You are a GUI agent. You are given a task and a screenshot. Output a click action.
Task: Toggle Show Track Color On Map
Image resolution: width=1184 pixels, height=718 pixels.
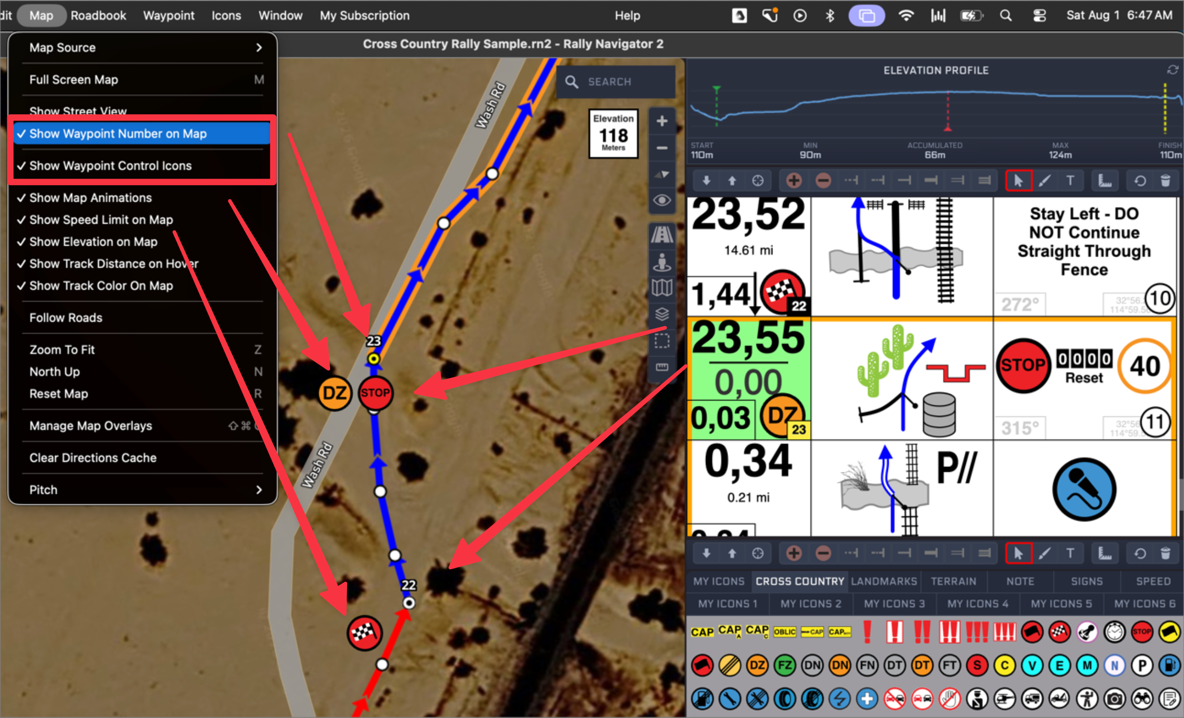pos(142,285)
